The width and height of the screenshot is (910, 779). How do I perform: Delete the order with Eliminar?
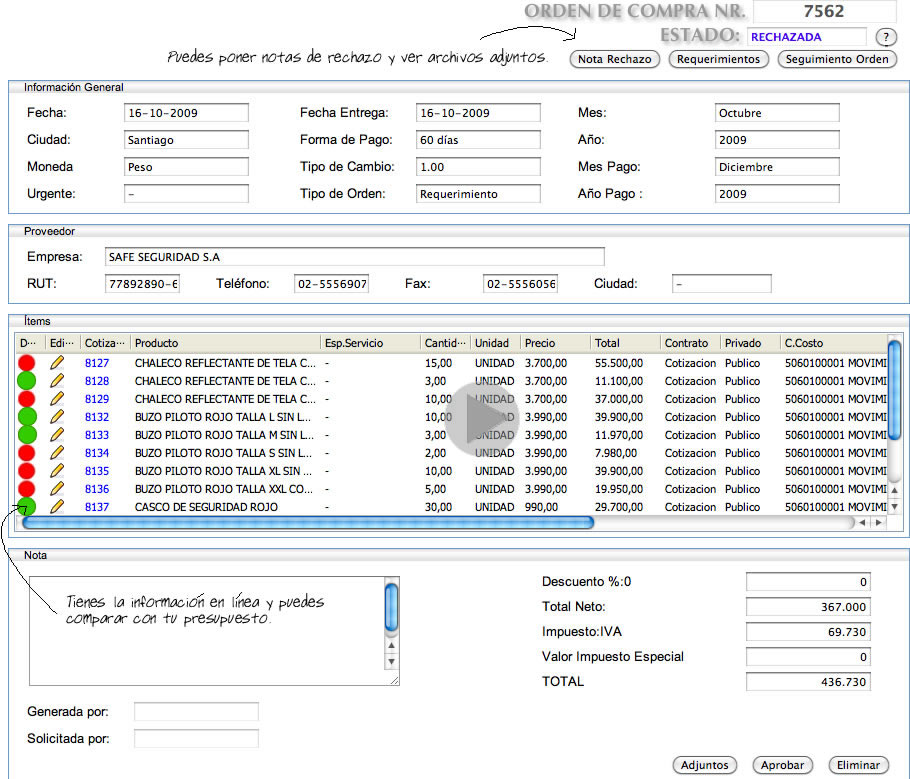[858, 765]
